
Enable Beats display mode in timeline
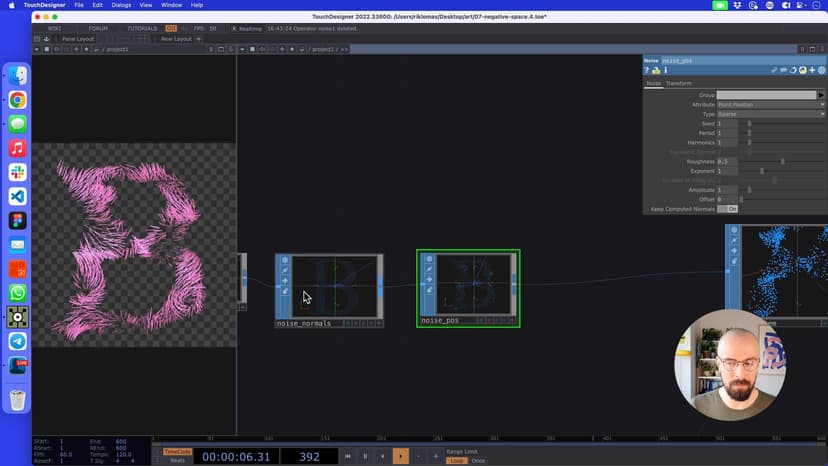click(177, 460)
